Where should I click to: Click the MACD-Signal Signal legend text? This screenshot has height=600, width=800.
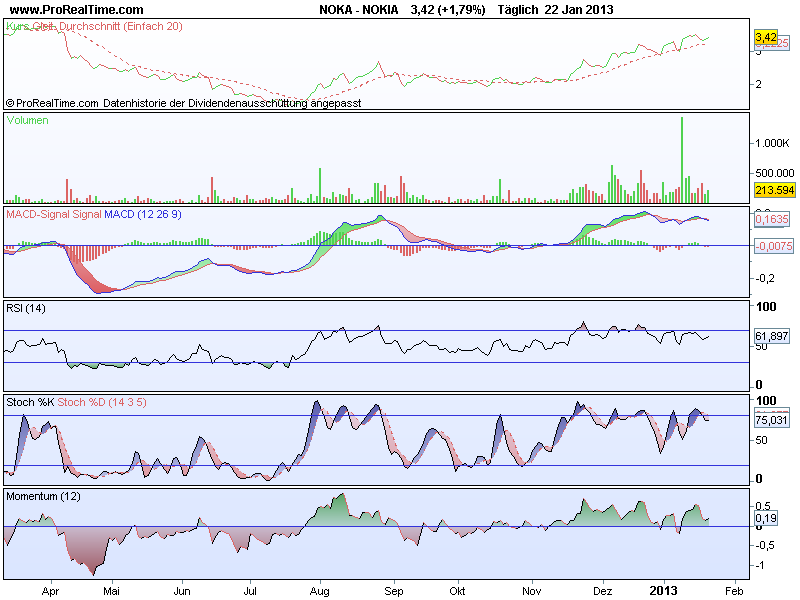(54, 214)
